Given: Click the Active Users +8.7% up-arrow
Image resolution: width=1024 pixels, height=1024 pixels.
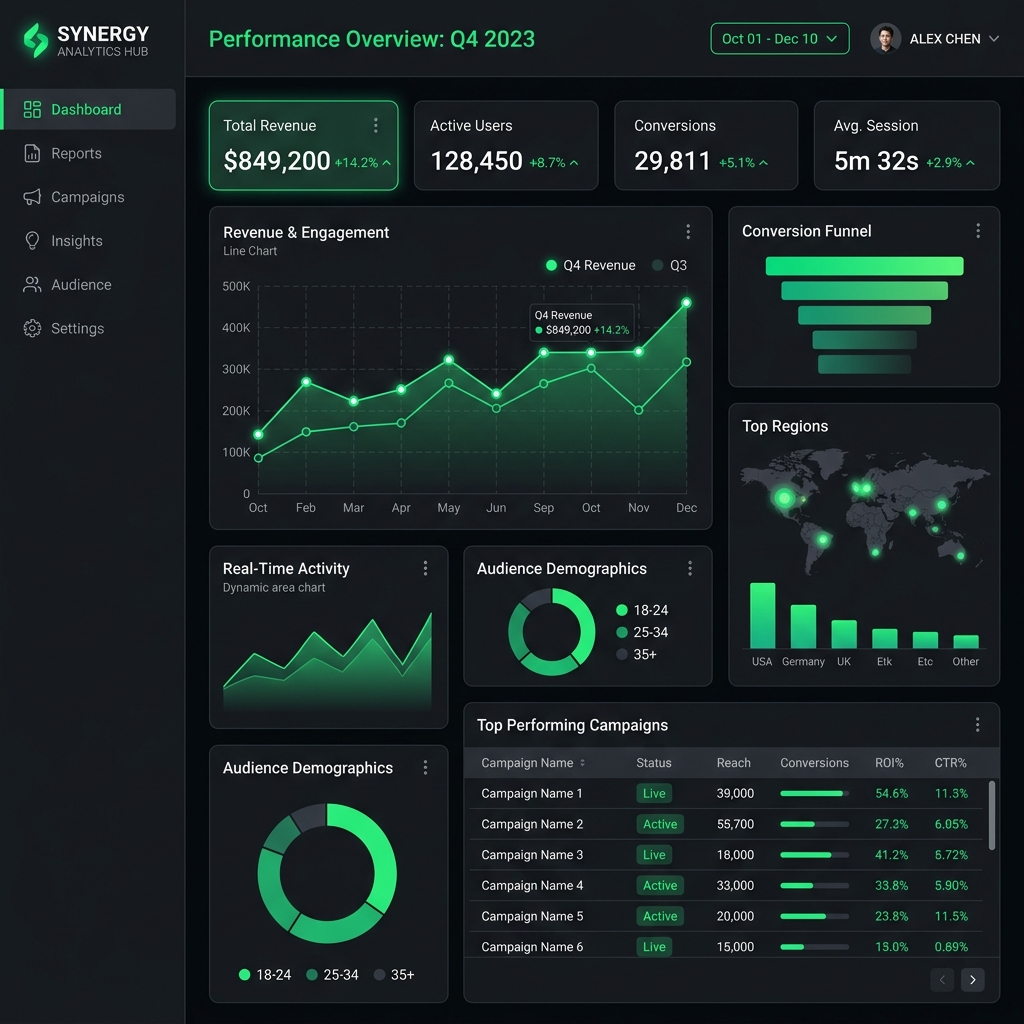Looking at the screenshot, I should point(574,163).
